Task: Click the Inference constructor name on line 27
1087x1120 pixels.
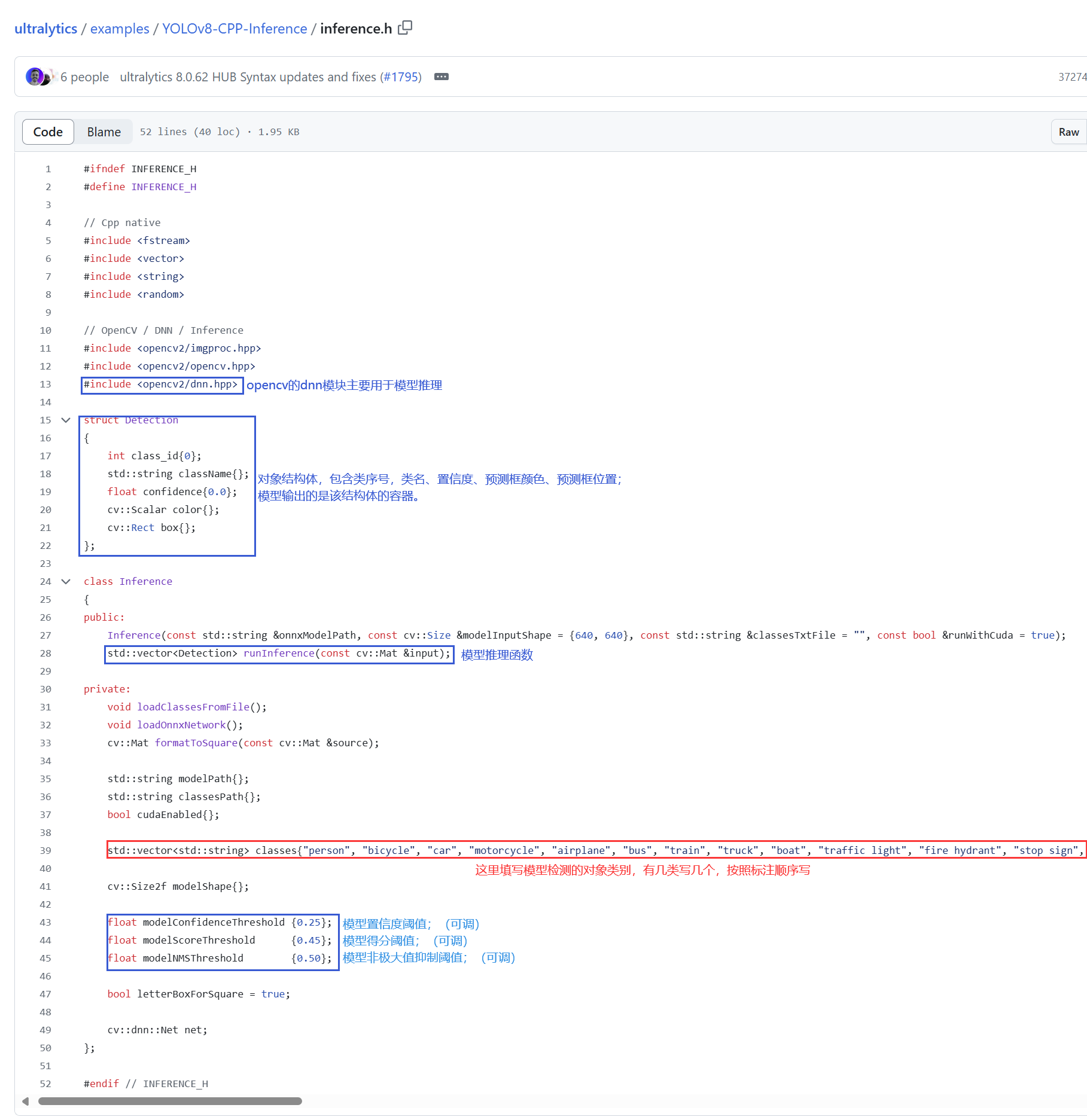Action: [x=134, y=635]
